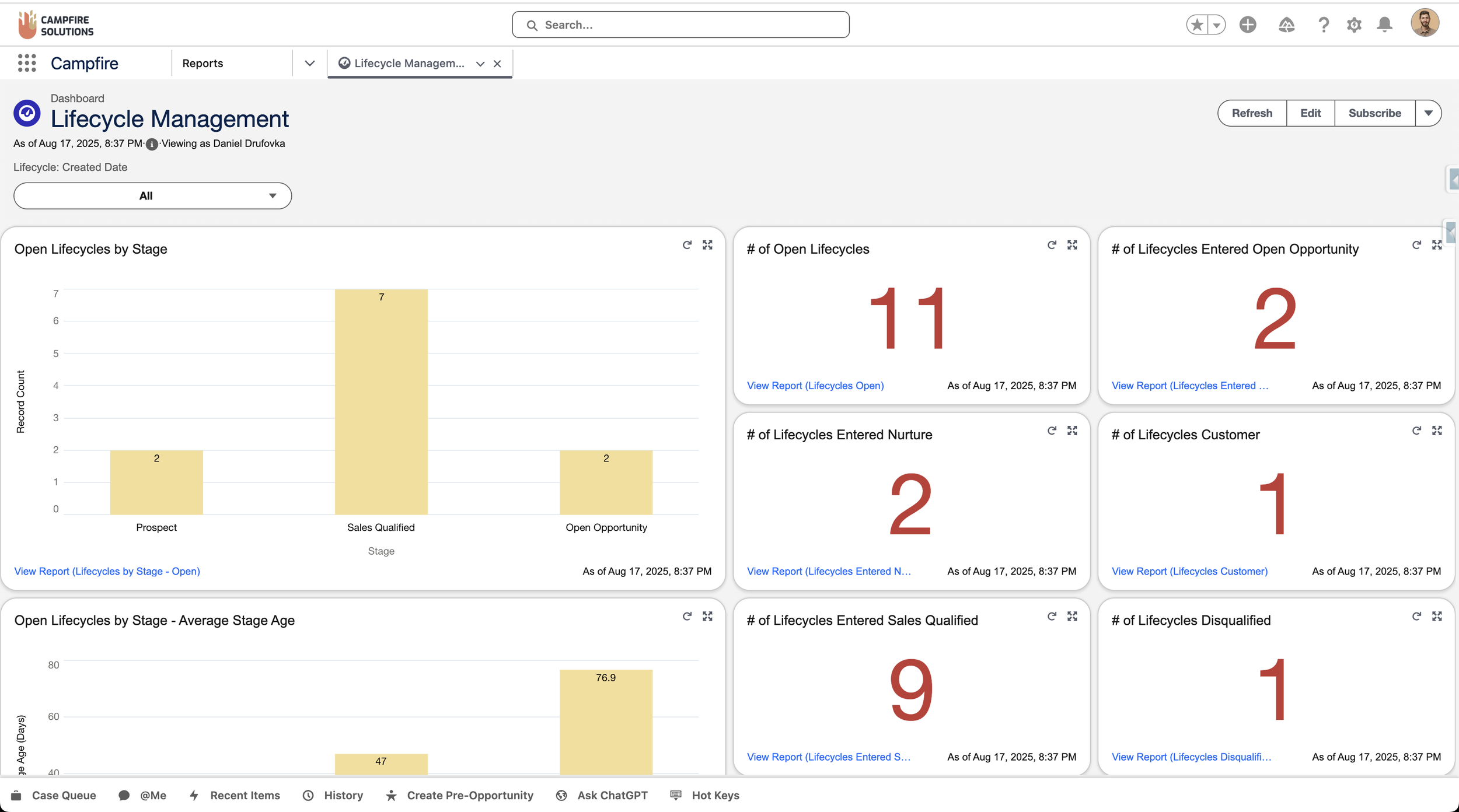This screenshot has width=1459, height=812.
Task: Refresh the Open Lifecycles by Stage chart
Action: 687,245
